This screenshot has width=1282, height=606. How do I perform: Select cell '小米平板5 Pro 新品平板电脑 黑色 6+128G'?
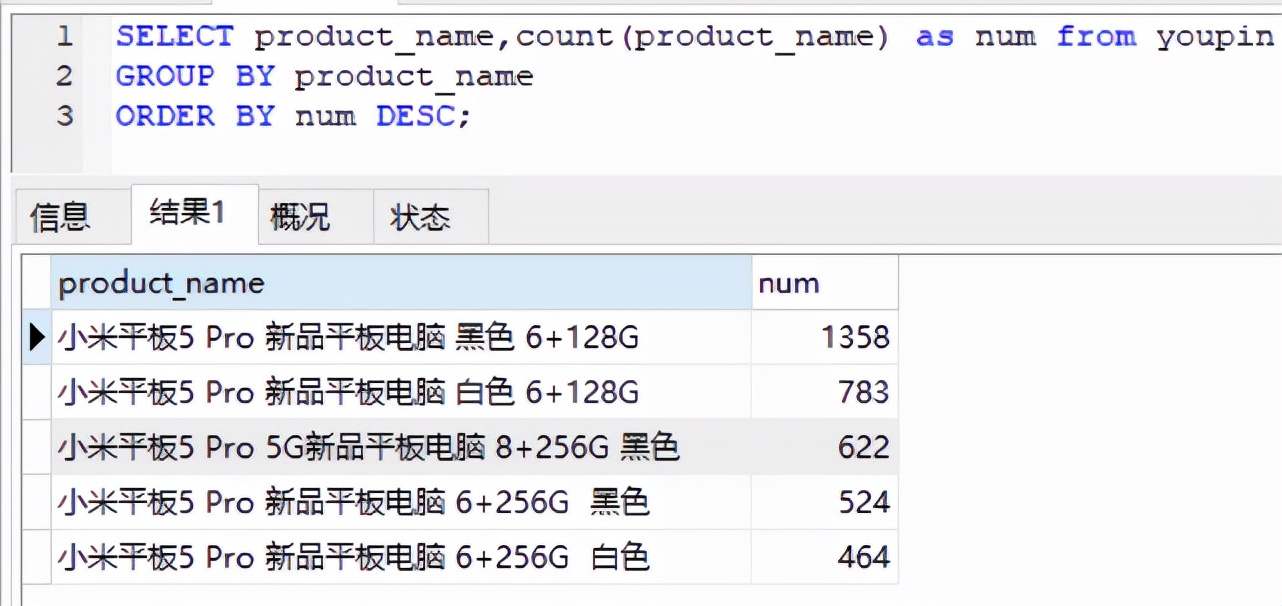(401, 337)
